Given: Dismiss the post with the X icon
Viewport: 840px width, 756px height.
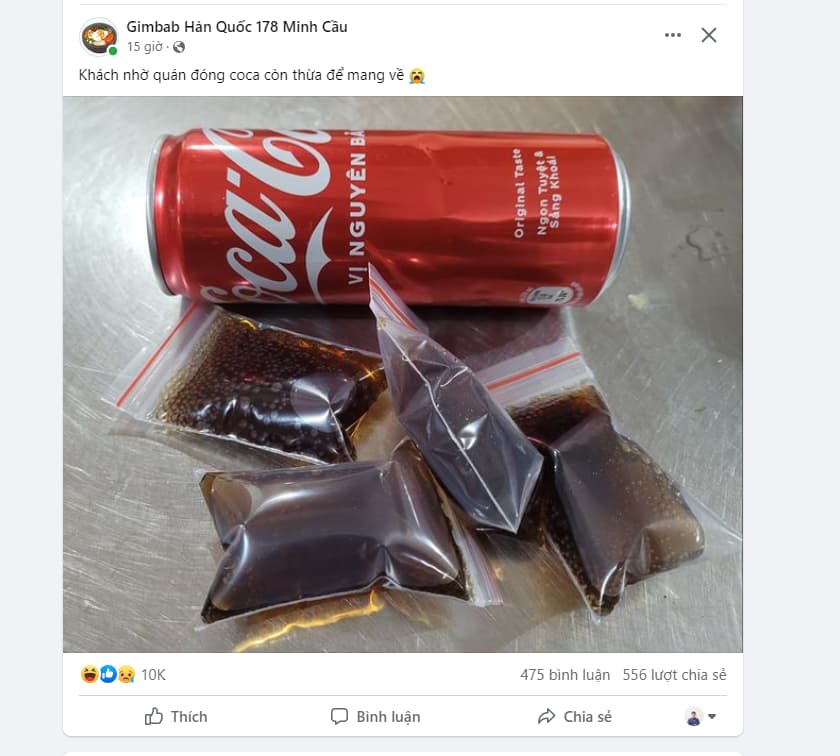Looking at the screenshot, I should tap(709, 35).
